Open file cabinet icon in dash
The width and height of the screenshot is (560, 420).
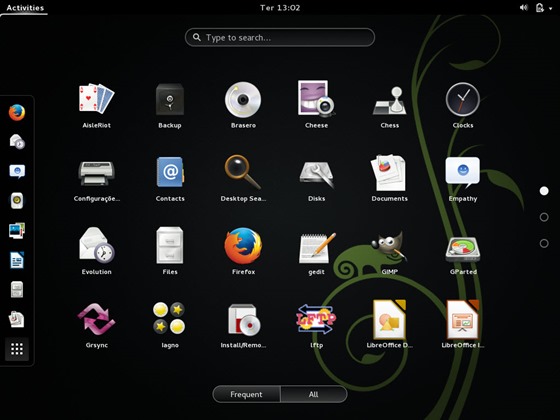[17, 289]
